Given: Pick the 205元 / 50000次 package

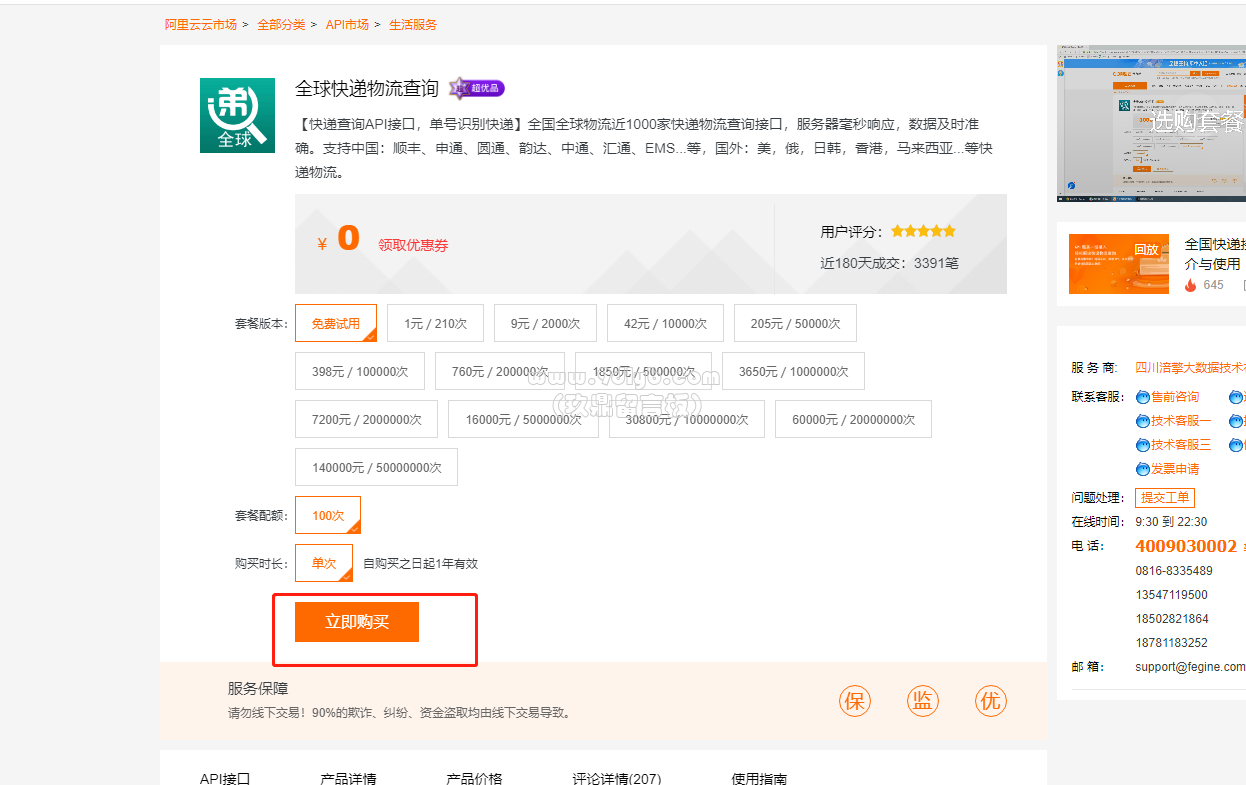Looking at the screenshot, I should click(795, 323).
